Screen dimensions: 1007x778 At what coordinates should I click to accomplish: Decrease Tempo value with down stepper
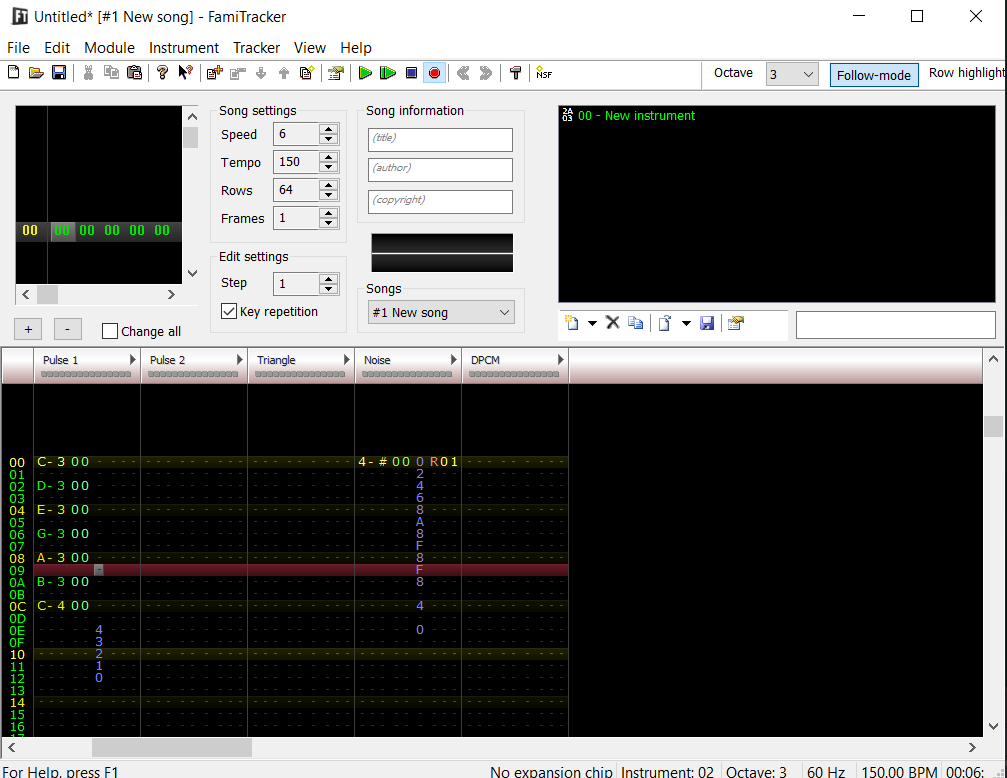[329, 167]
